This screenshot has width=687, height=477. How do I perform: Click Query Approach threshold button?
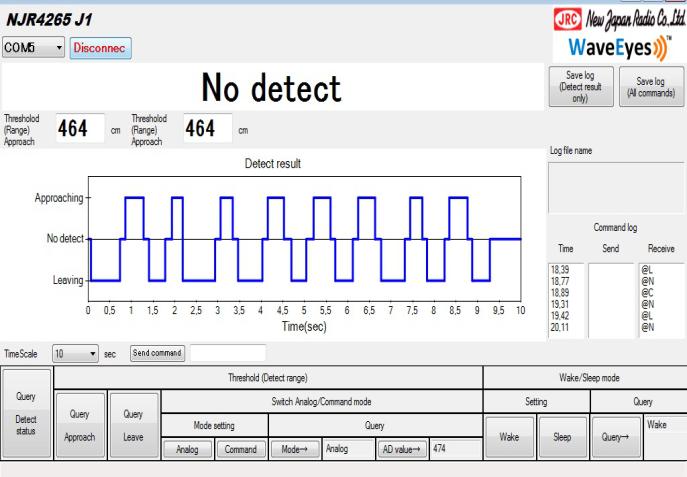pyautogui.click(x=80, y=425)
